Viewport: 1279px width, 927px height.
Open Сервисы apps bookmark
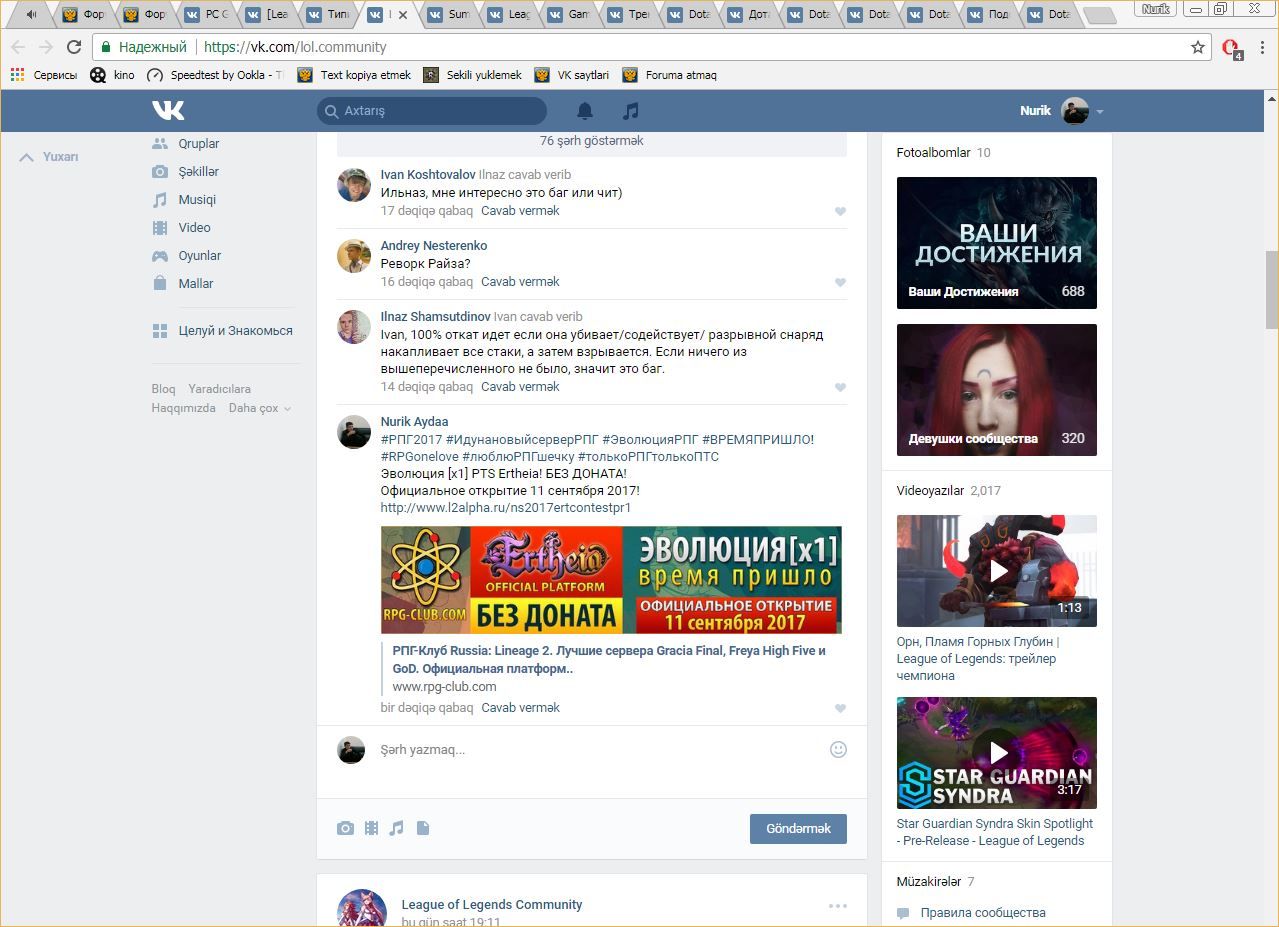[43, 75]
